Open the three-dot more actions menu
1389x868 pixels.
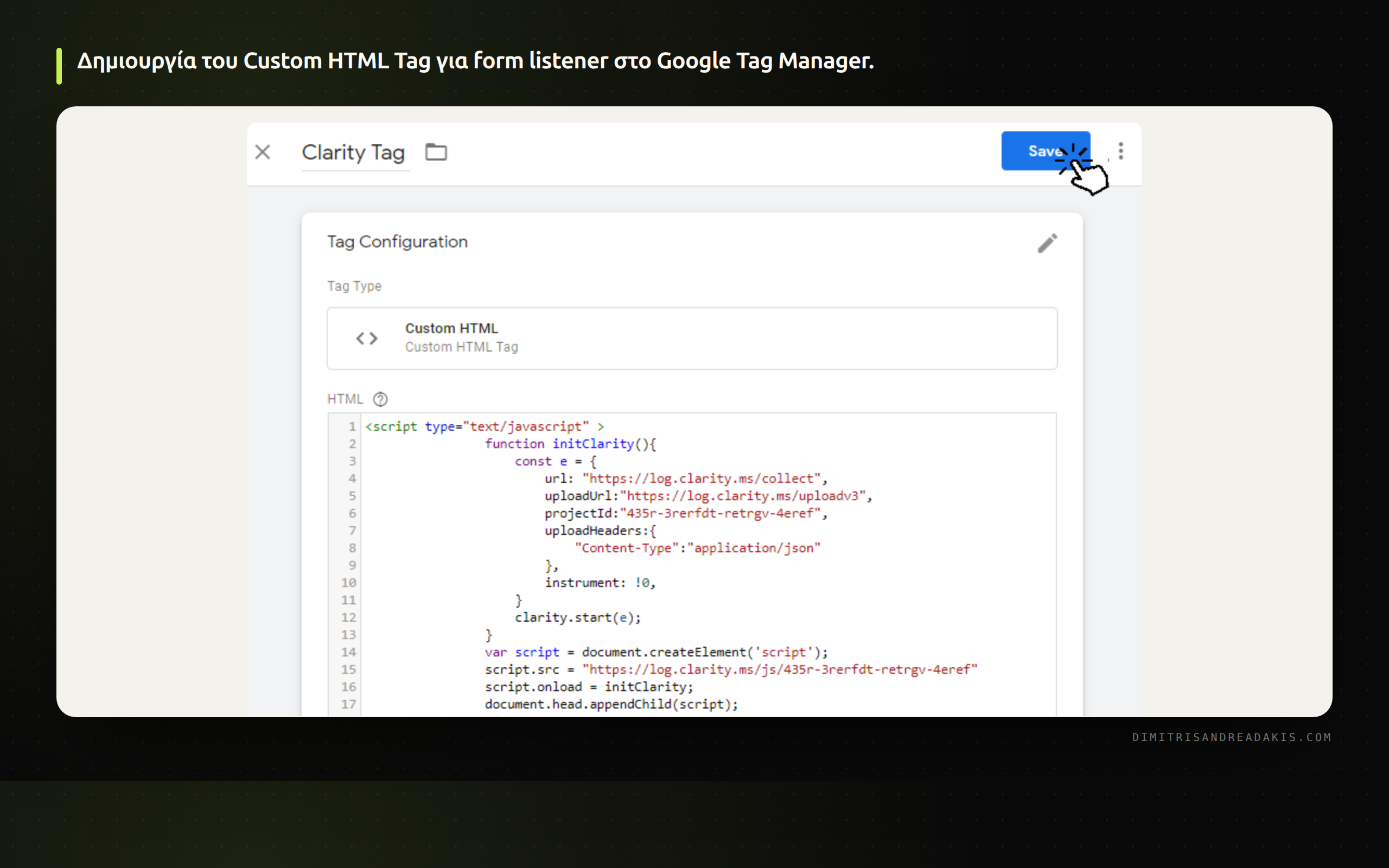tap(1120, 151)
